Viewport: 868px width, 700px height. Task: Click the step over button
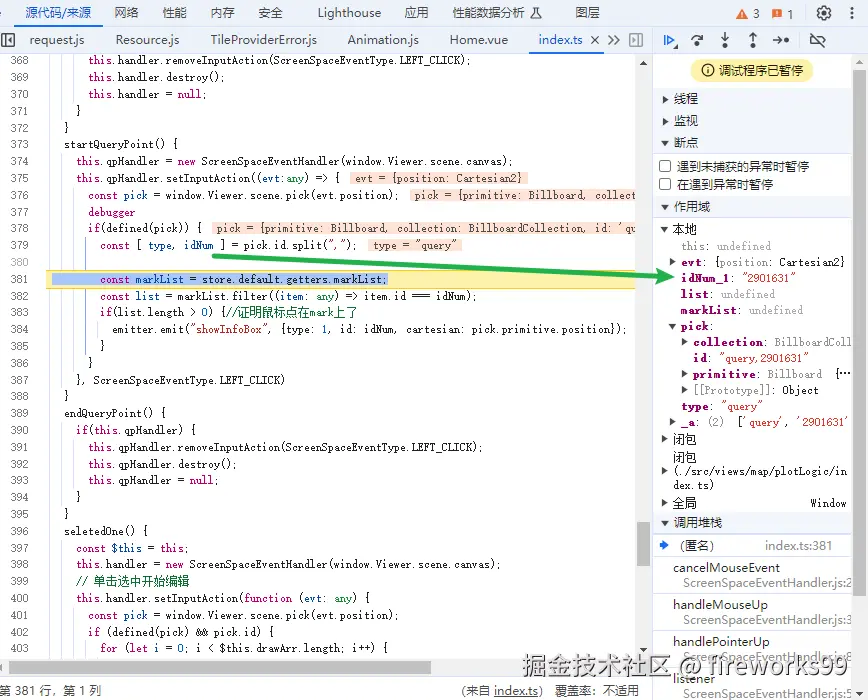[697, 40]
